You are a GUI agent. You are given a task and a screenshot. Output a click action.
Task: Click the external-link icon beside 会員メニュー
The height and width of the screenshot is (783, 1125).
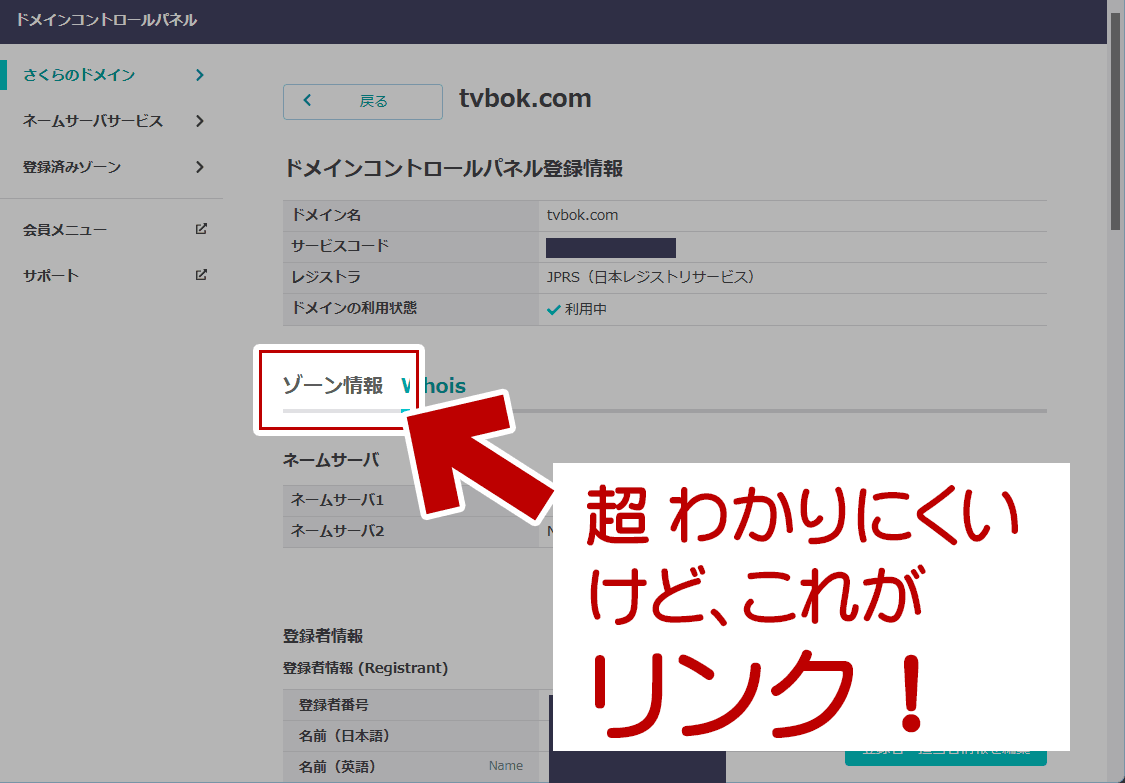point(202,229)
